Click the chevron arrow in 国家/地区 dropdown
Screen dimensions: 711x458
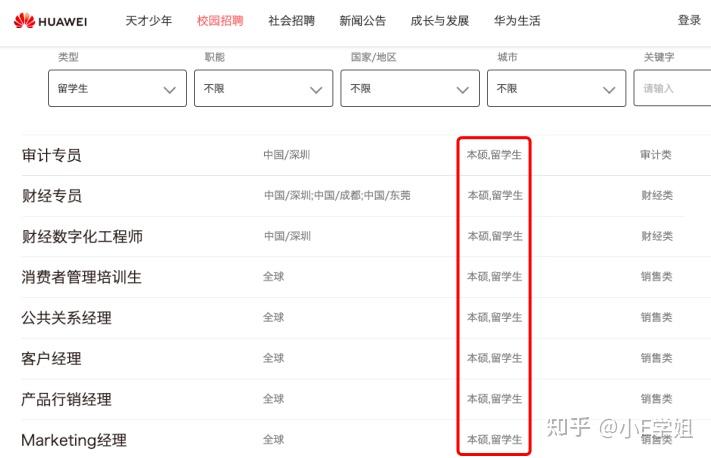pyautogui.click(x=463, y=90)
